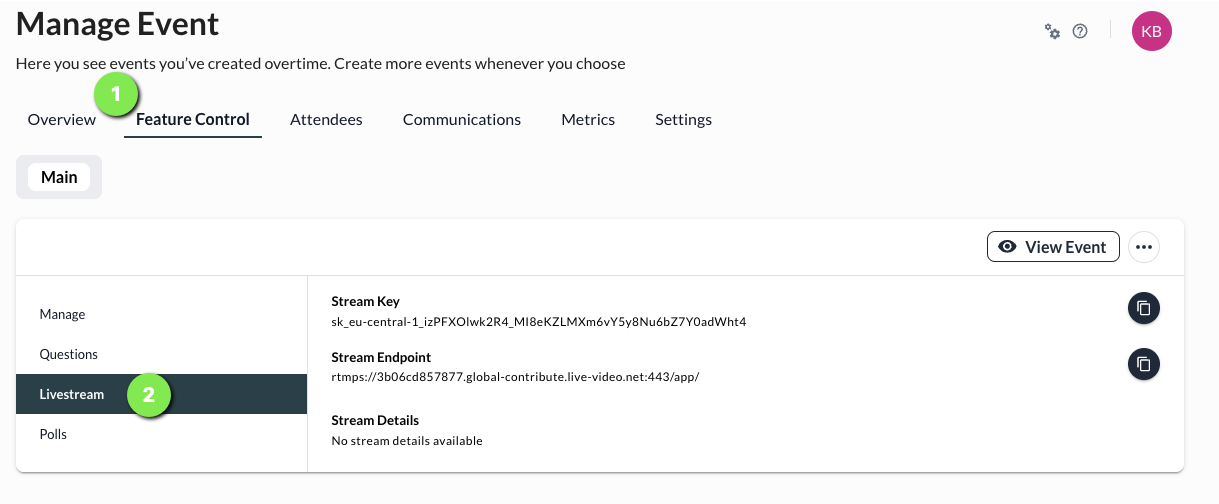Open help via the question mark icon

tap(1080, 31)
